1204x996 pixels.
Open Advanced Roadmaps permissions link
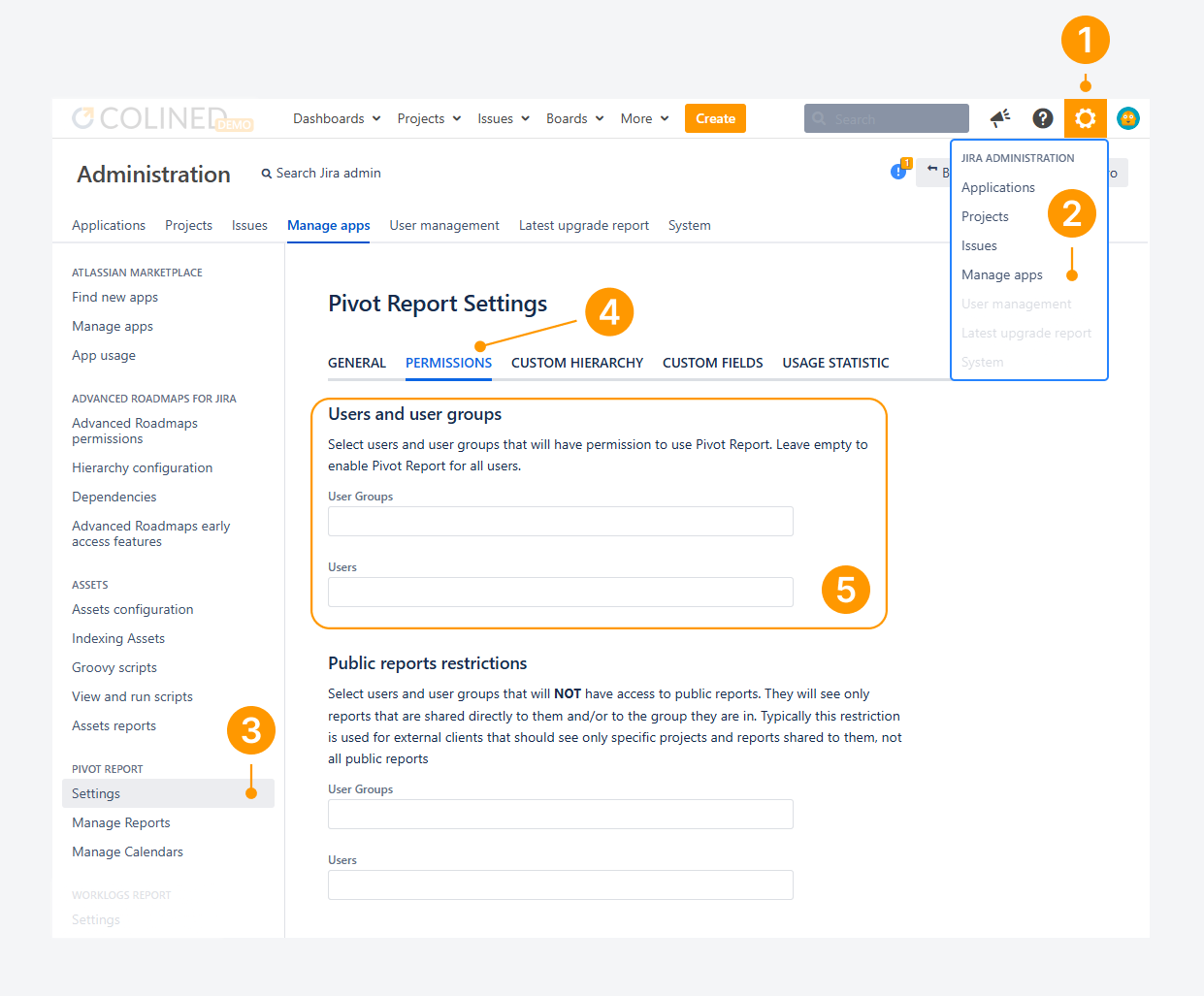[135, 431]
